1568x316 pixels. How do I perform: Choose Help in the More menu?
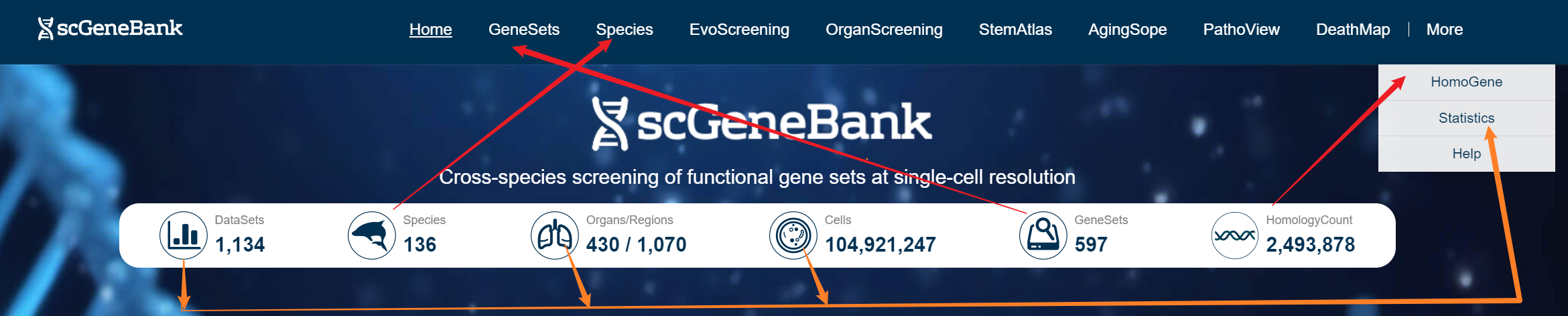(x=1466, y=154)
